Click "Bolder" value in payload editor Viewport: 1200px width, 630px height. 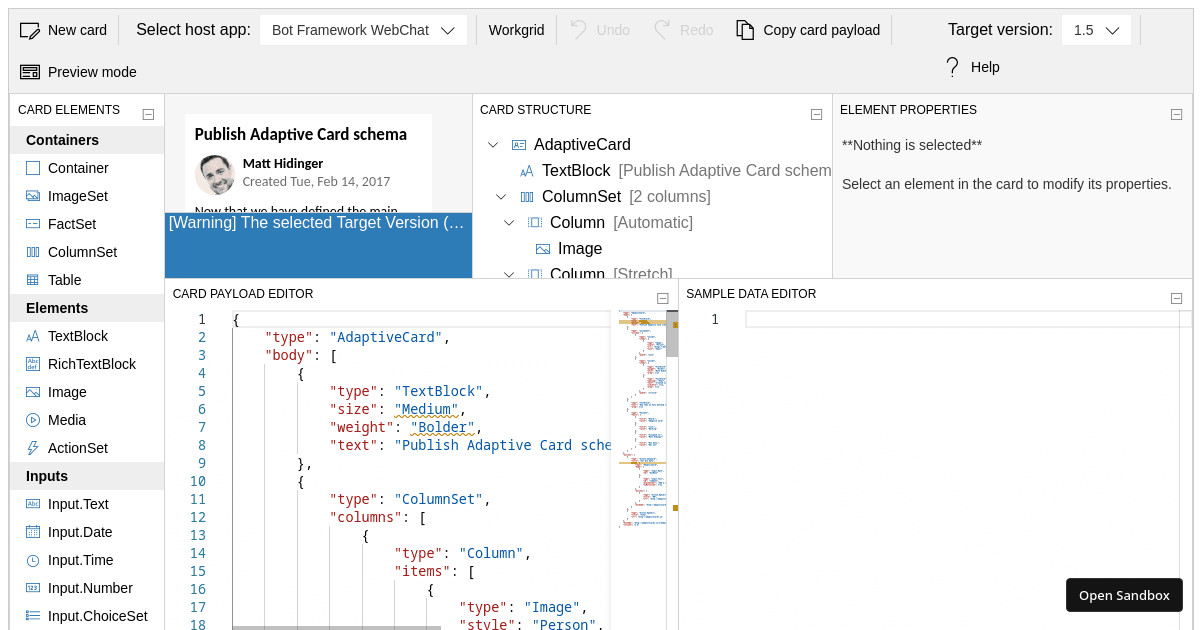(443, 427)
